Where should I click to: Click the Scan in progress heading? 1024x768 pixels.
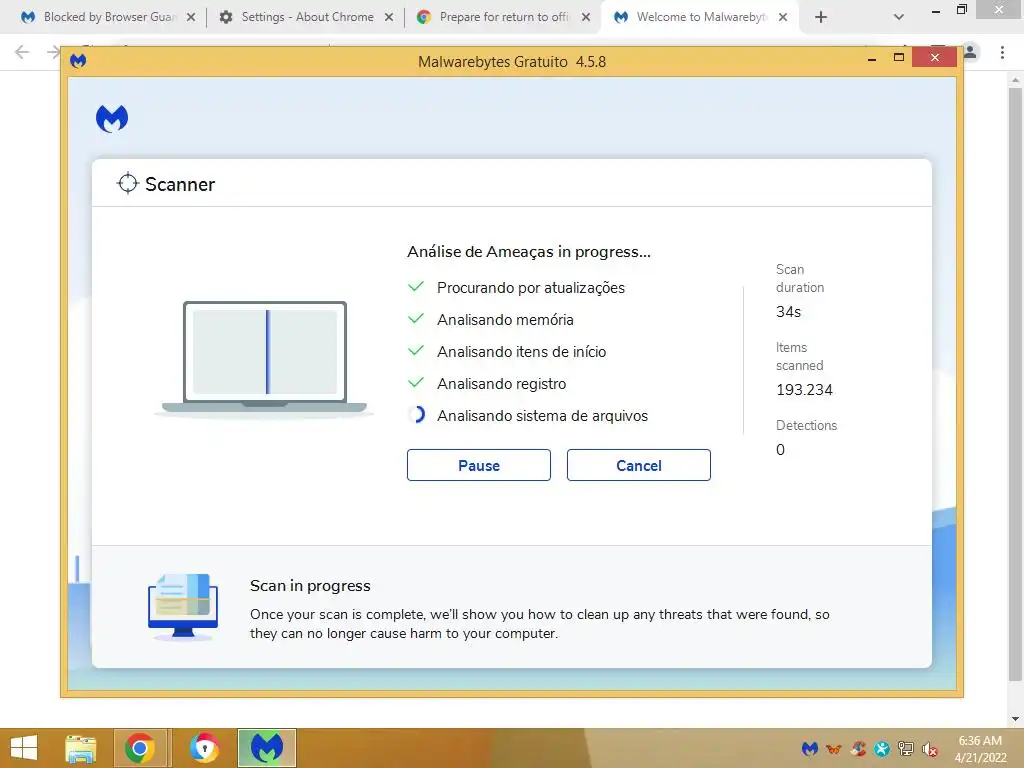coord(310,585)
